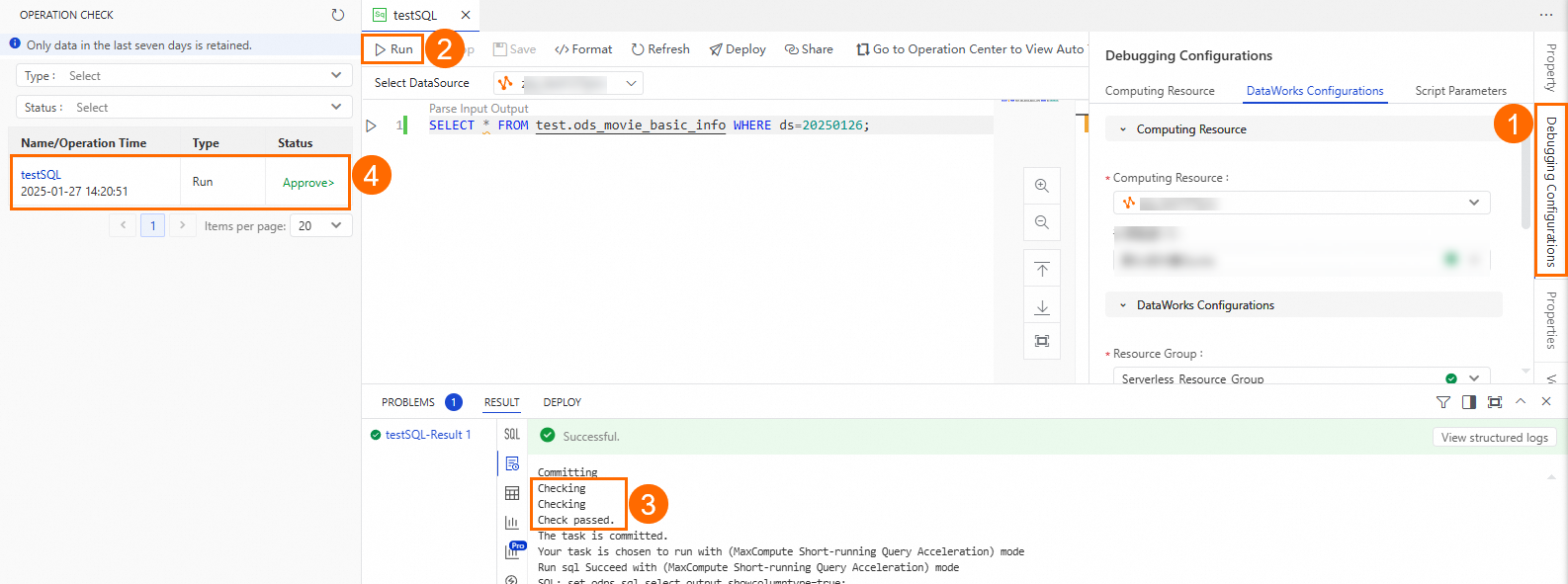Screen dimensions: 1568x584
Task: Open the Status filter dropdown
Action: tap(184, 108)
